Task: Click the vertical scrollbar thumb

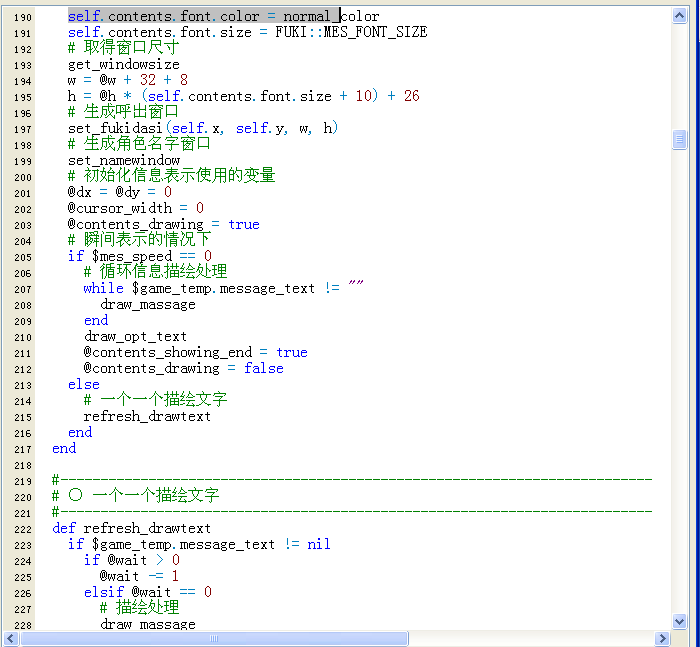Action: pos(679,139)
